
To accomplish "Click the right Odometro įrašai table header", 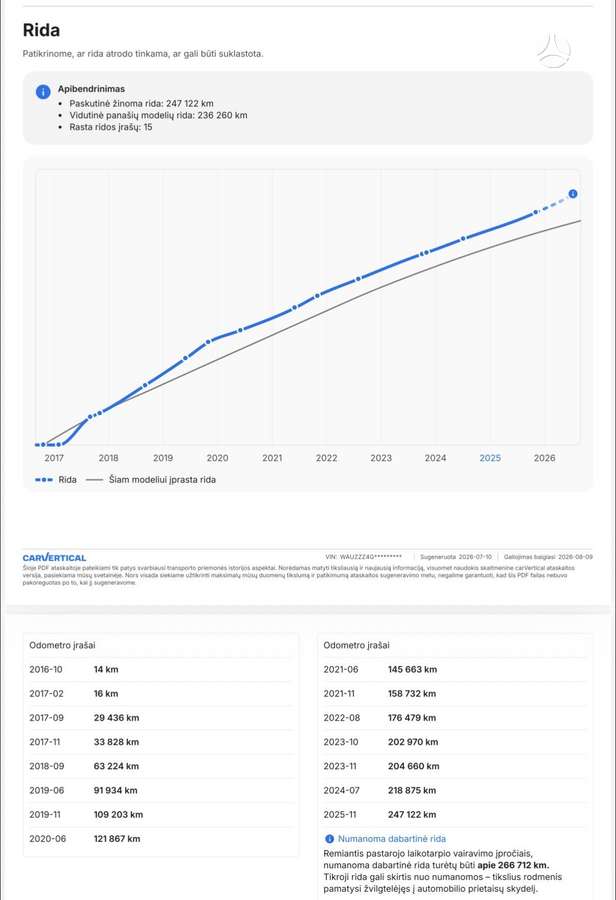I will 357,645.
